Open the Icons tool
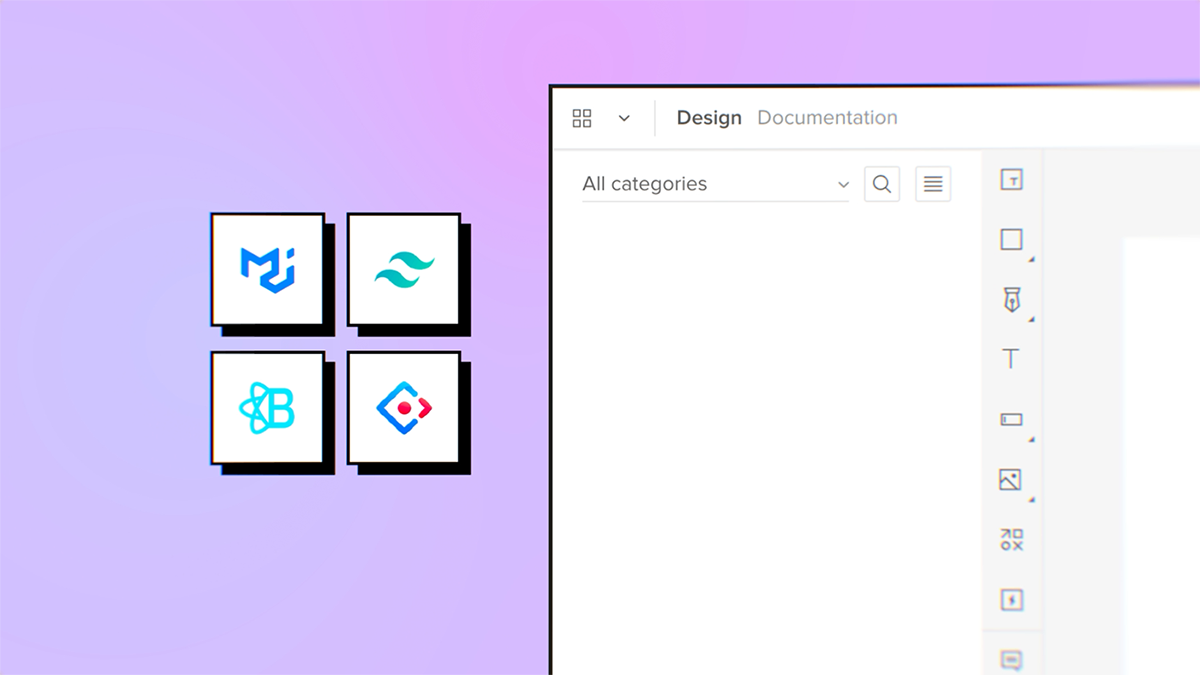 click(1012, 540)
